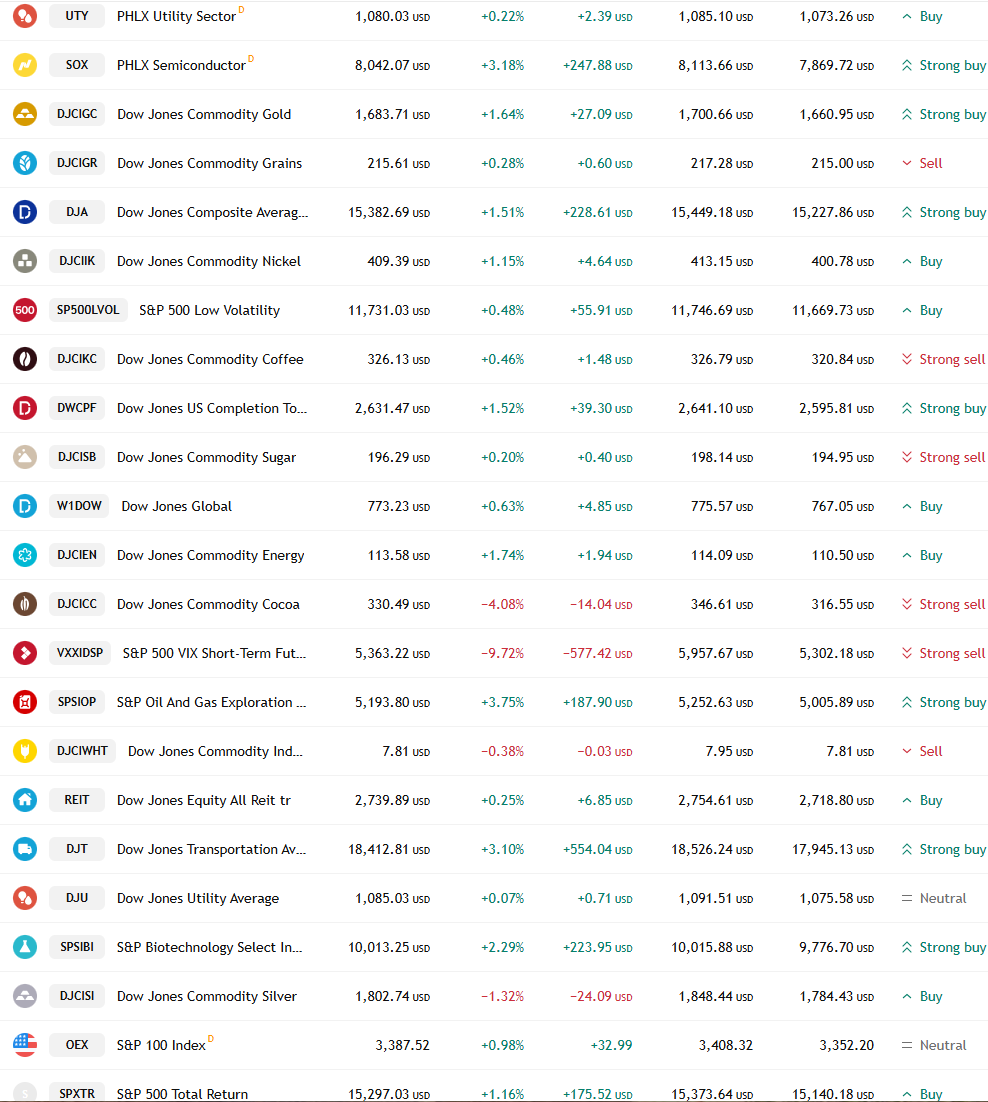Viewport: 988px width, 1102px height.
Task: Click the Buy rating for DJCISI
Action: (922, 996)
